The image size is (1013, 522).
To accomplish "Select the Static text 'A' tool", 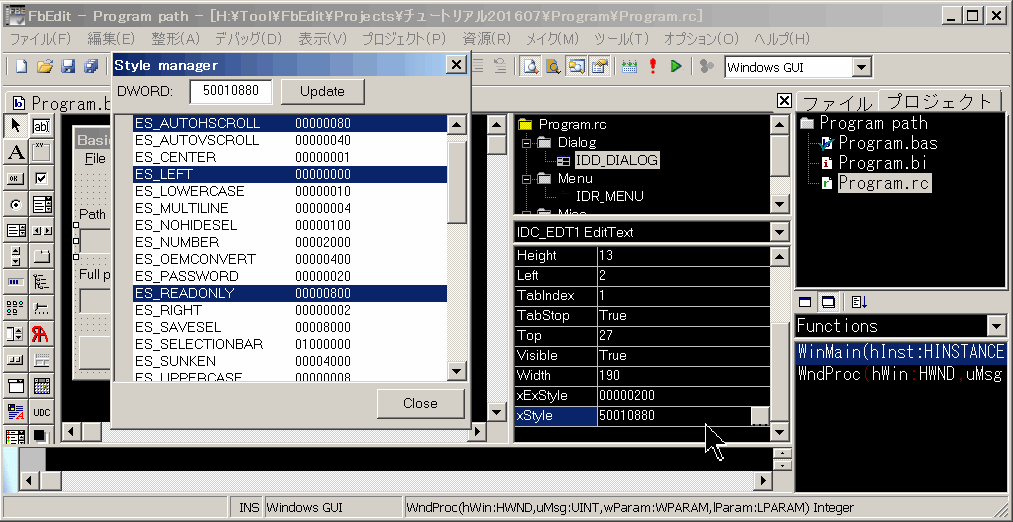I will tap(16, 152).
